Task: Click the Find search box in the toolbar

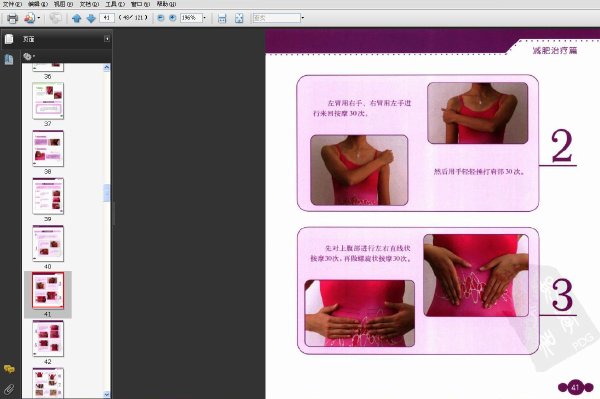Action: pos(276,18)
